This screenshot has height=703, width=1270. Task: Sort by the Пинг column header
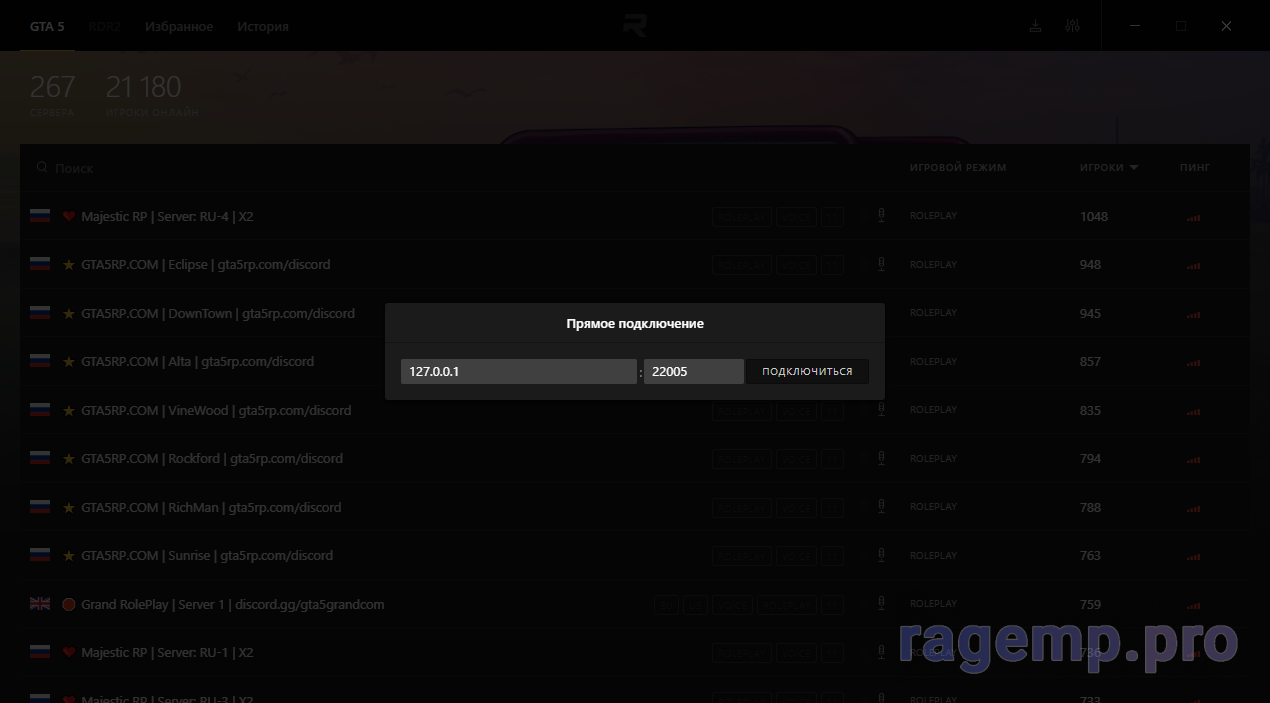tap(1195, 168)
